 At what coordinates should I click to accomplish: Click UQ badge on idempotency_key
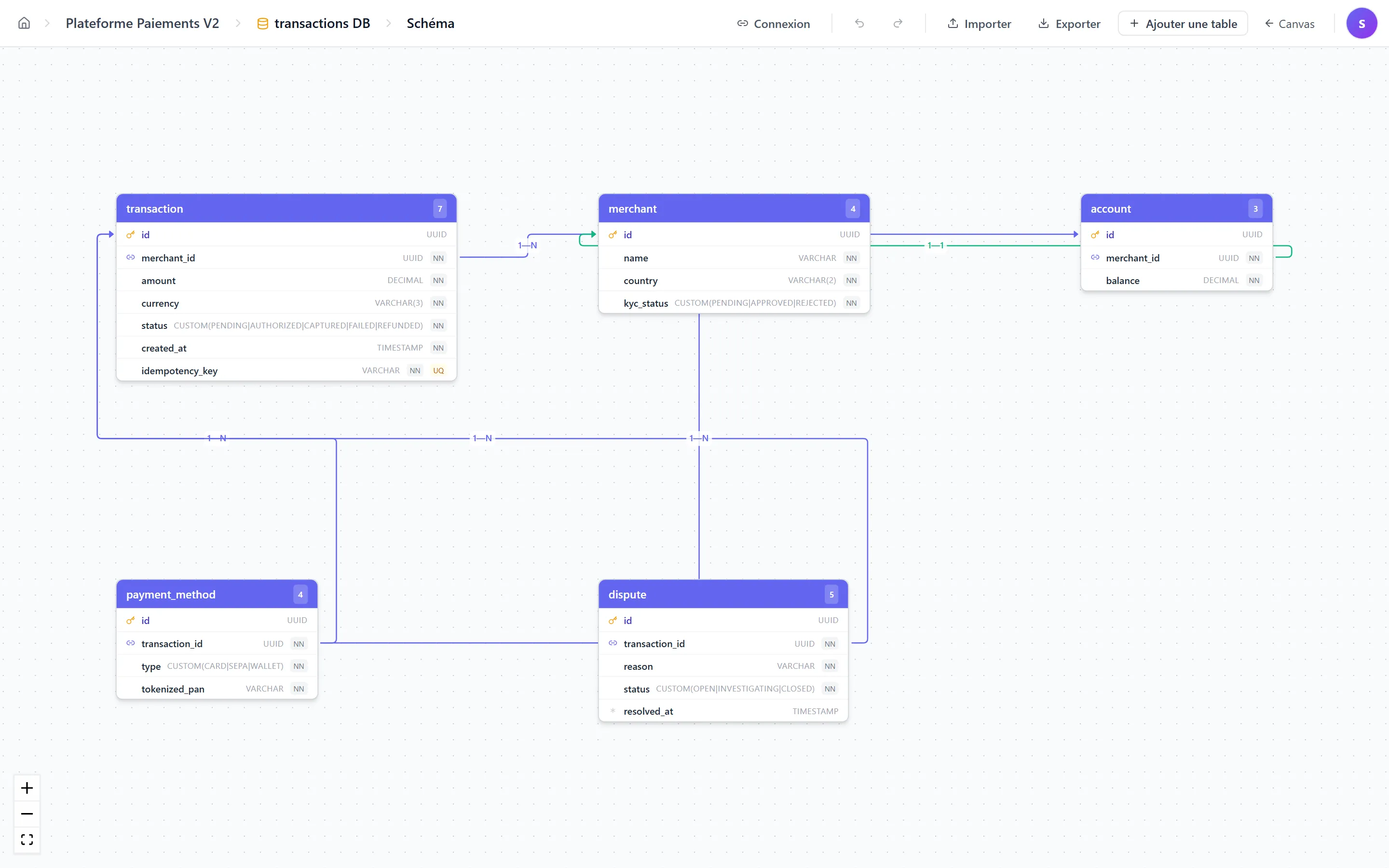(438, 370)
